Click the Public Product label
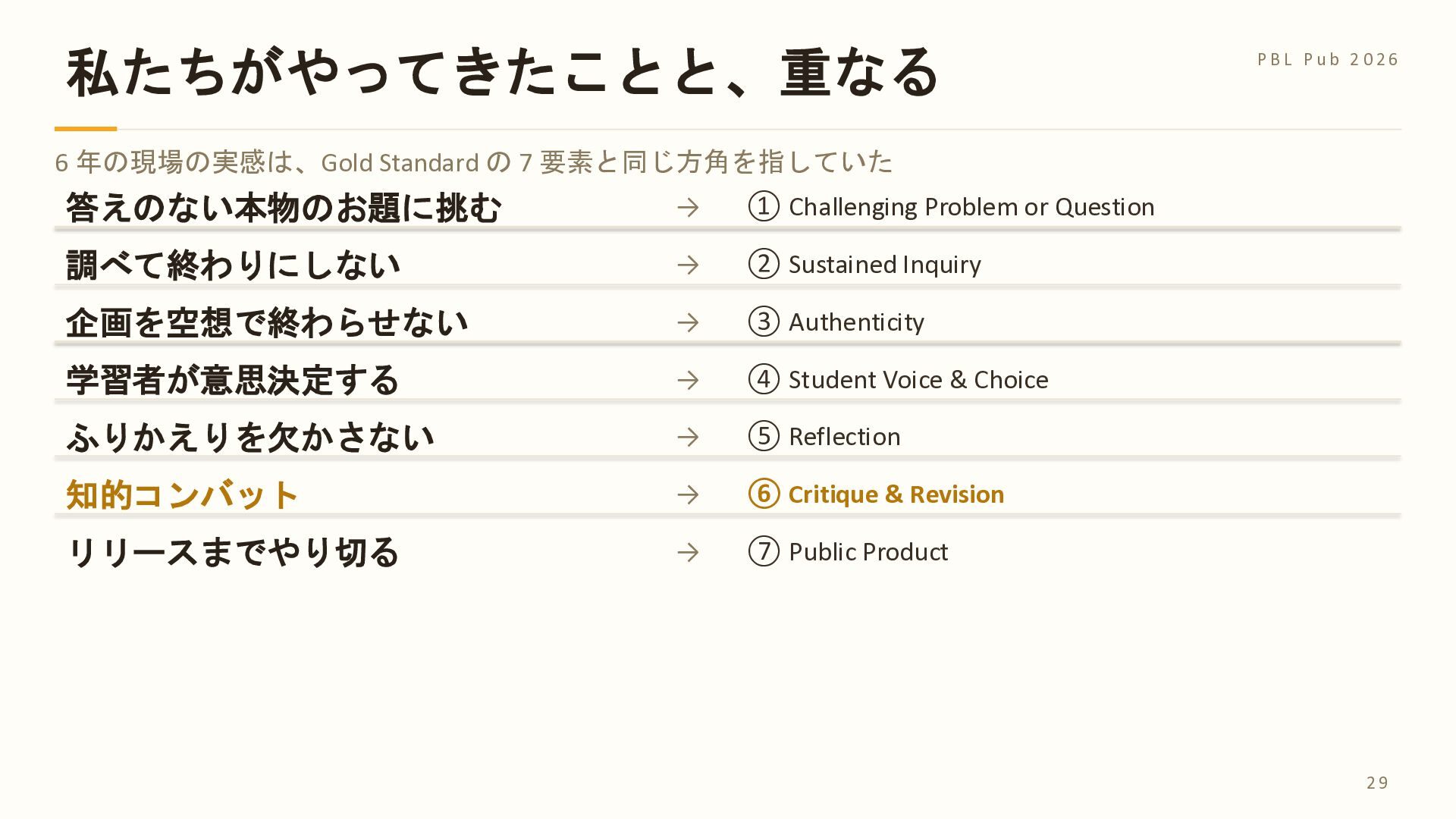 pyautogui.click(x=868, y=552)
